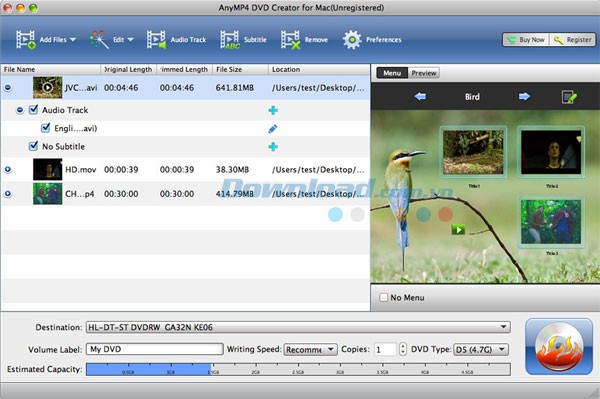Enable the No Menu checkbox
This screenshot has height=399, width=600.
pos(383,297)
